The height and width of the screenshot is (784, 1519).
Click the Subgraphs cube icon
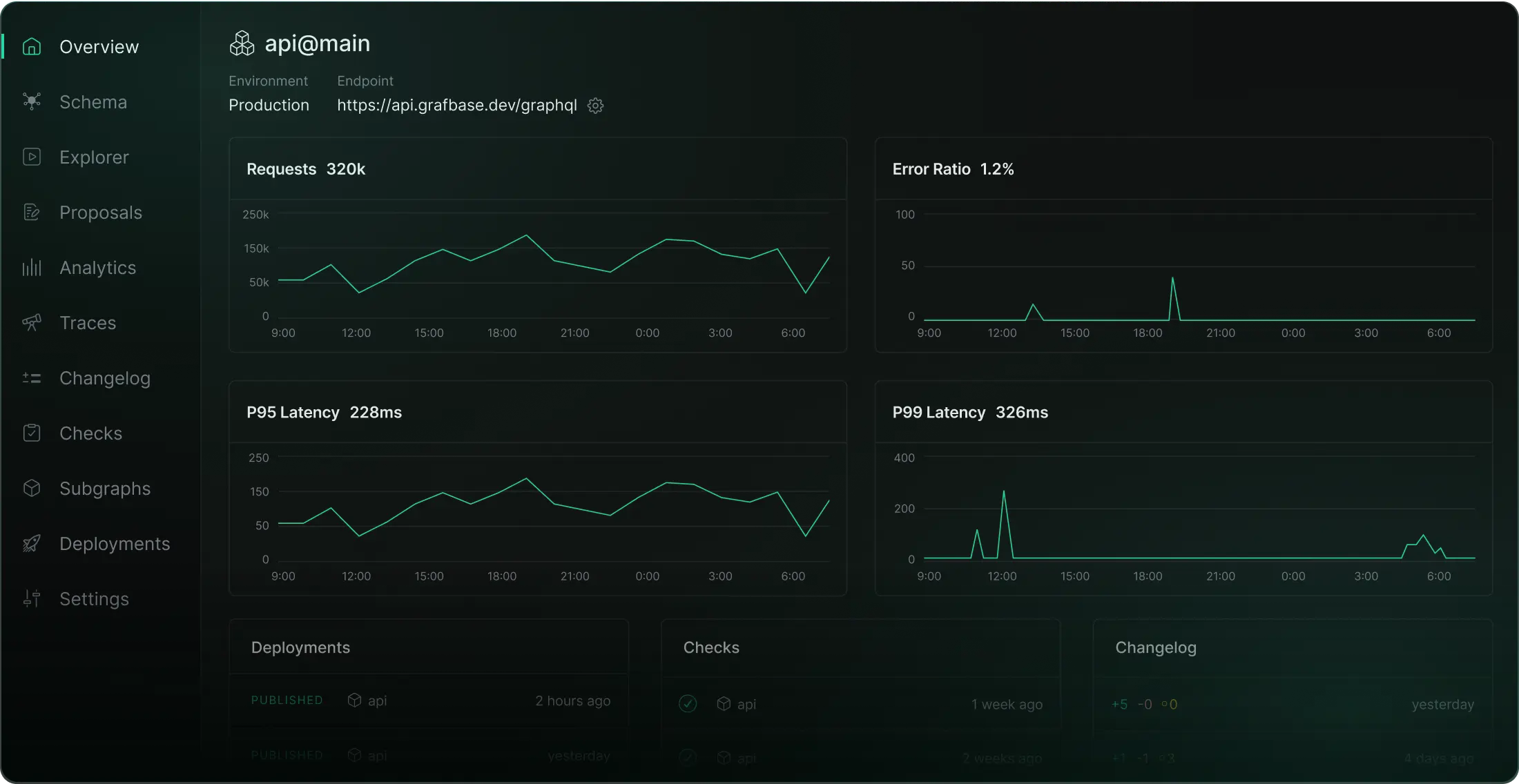coord(32,488)
